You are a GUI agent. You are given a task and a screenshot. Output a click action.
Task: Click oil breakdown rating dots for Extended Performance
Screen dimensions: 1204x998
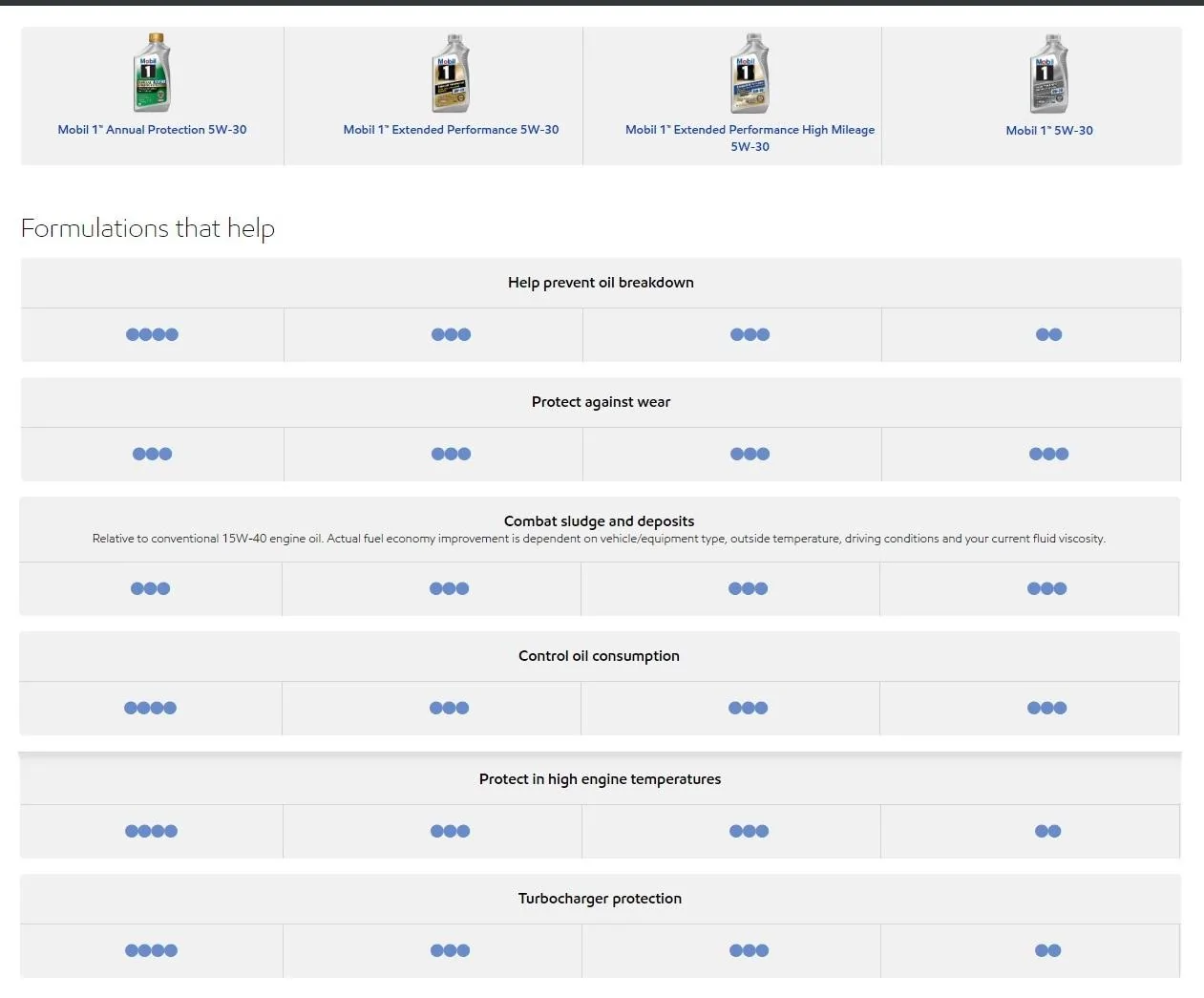(451, 334)
